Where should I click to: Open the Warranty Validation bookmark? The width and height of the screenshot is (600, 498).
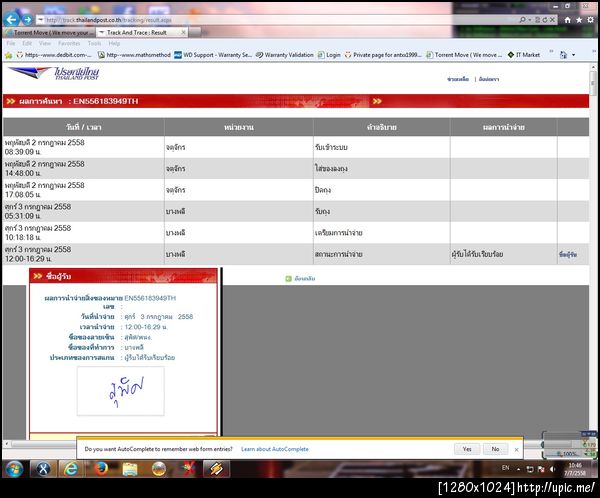pos(284,55)
